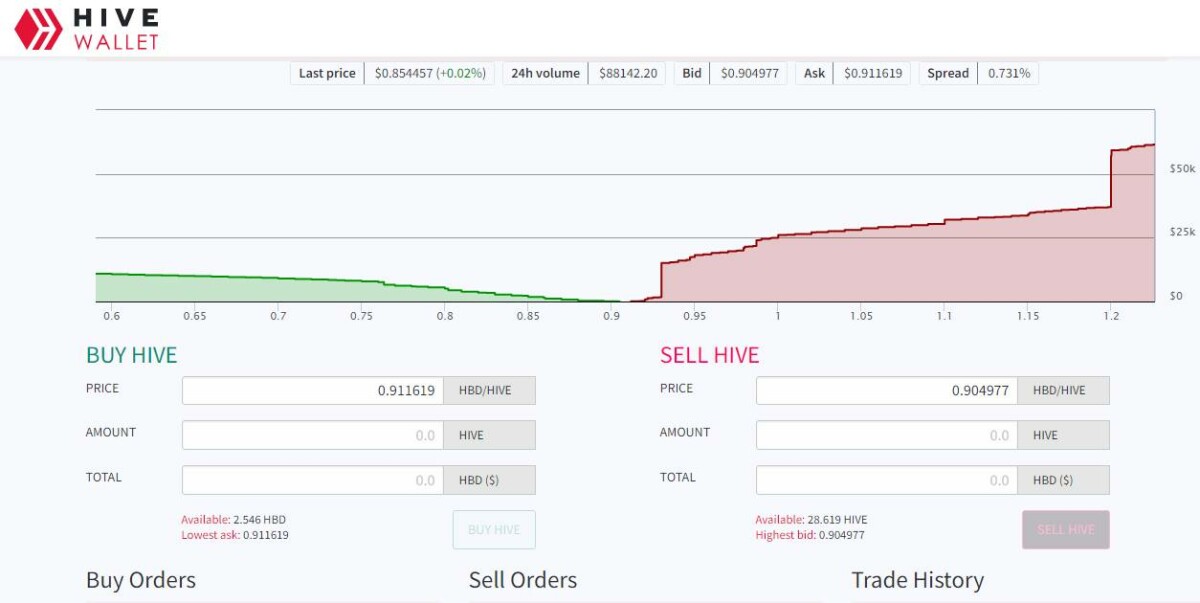Select the Buy total HBD field
1200x603 pixels.
[x=313, y=480]
